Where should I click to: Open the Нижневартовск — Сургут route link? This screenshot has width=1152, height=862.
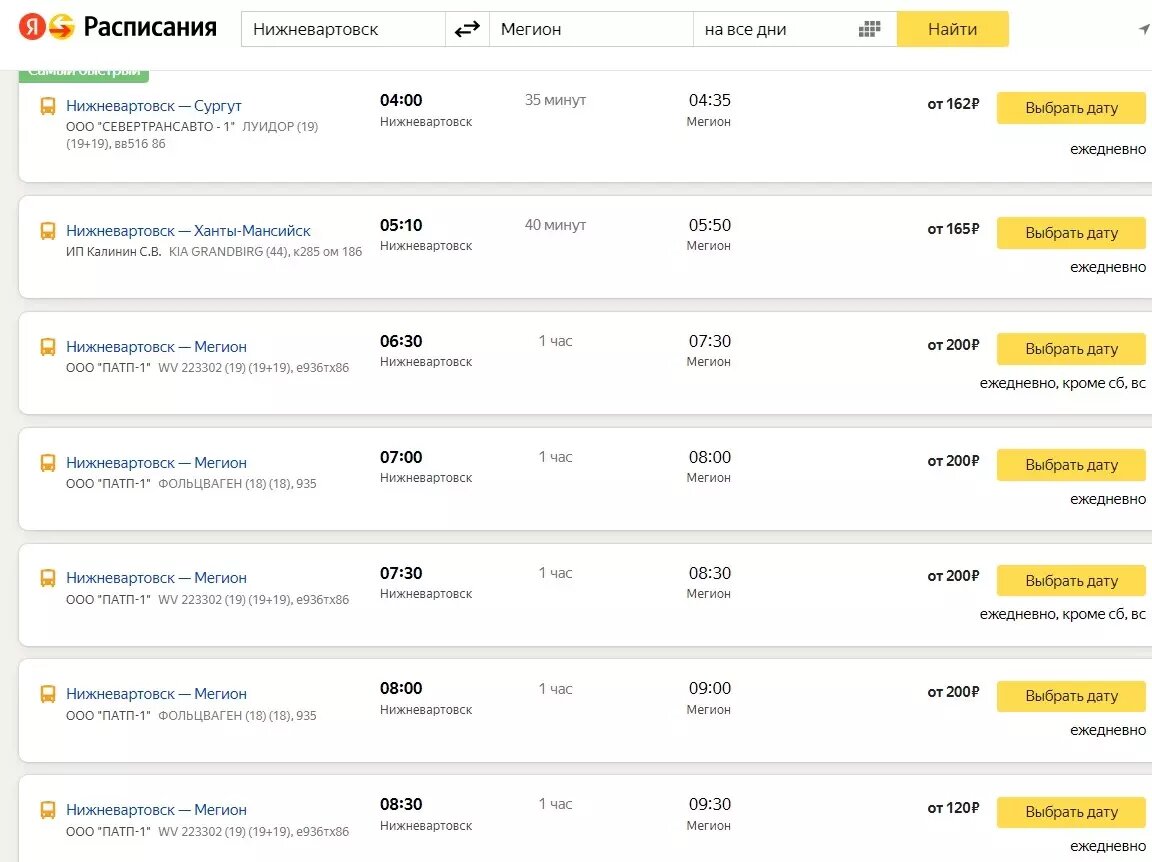(154, 106)
